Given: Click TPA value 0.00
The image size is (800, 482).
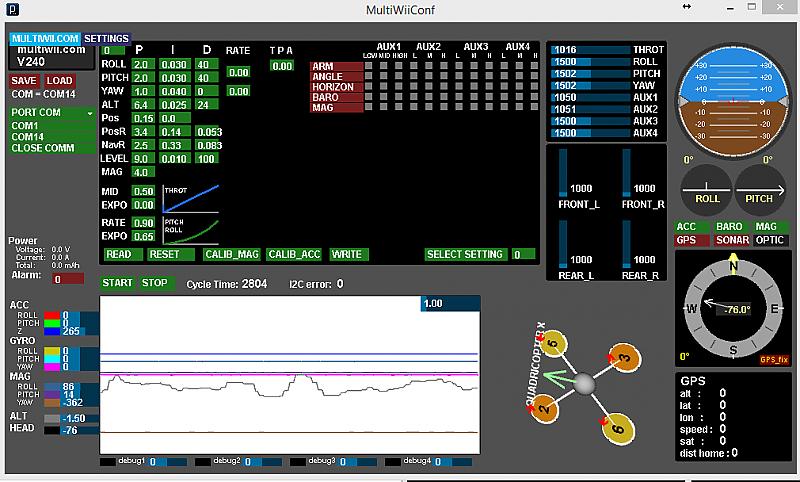Looking at the screenshot, I should [x=282, y=66].
